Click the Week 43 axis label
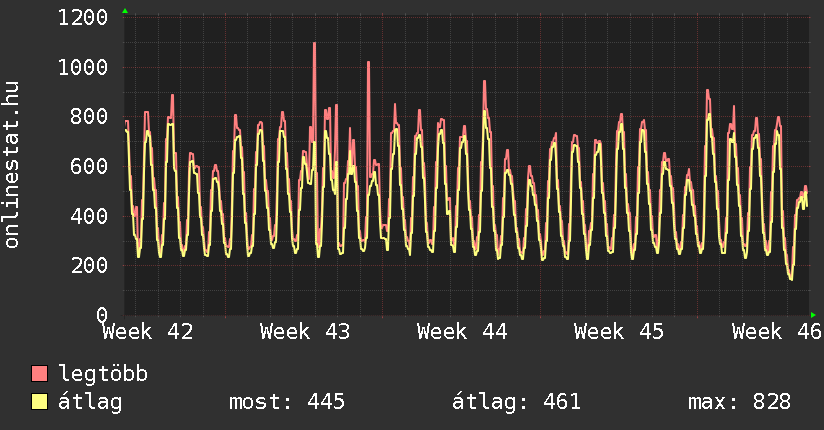The width and height of the screenshot is (824, 430). tap(305, 331)
